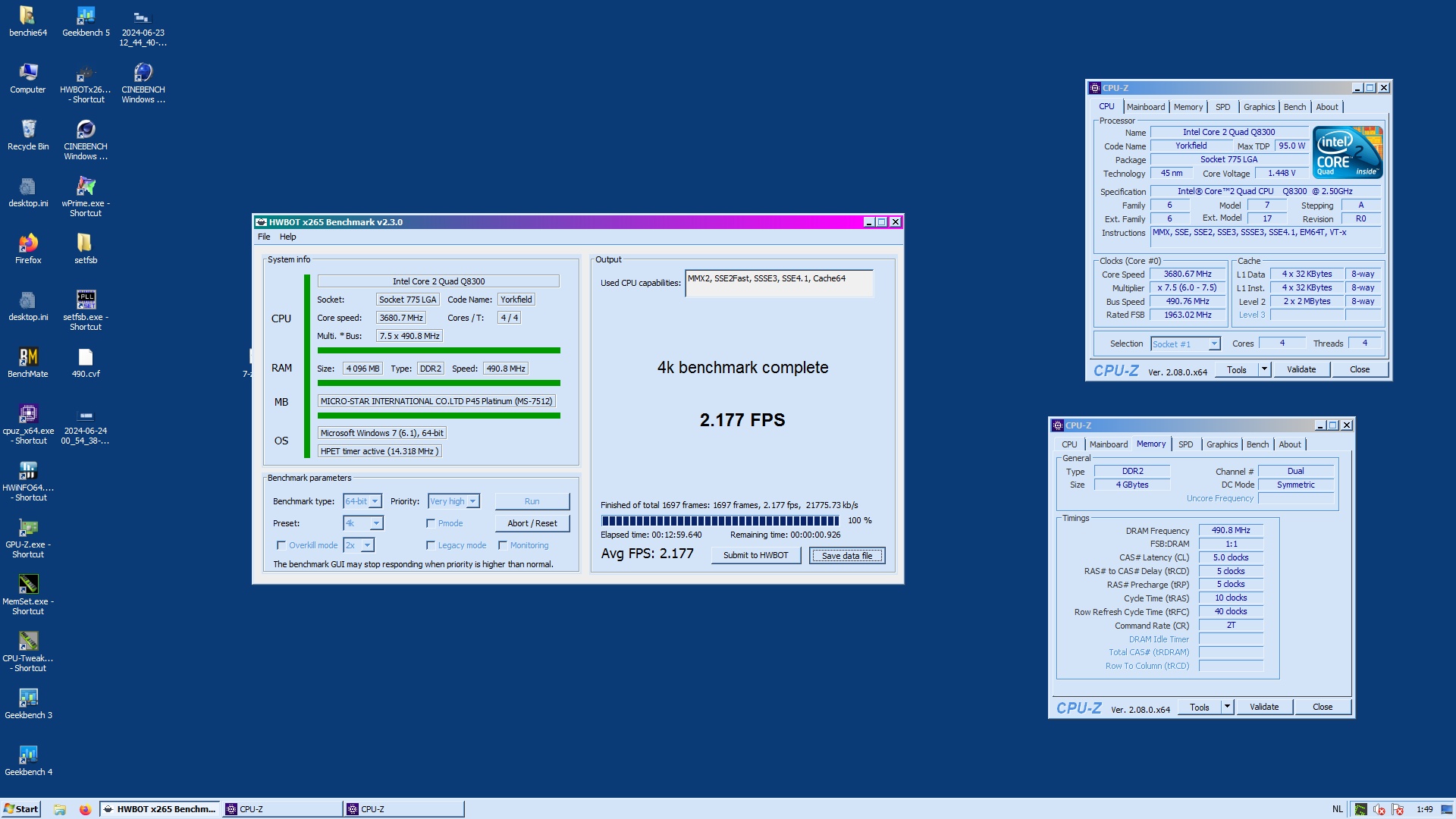
Task: Open the BenchMate desktop icon
Action: (x=28, y=362)
